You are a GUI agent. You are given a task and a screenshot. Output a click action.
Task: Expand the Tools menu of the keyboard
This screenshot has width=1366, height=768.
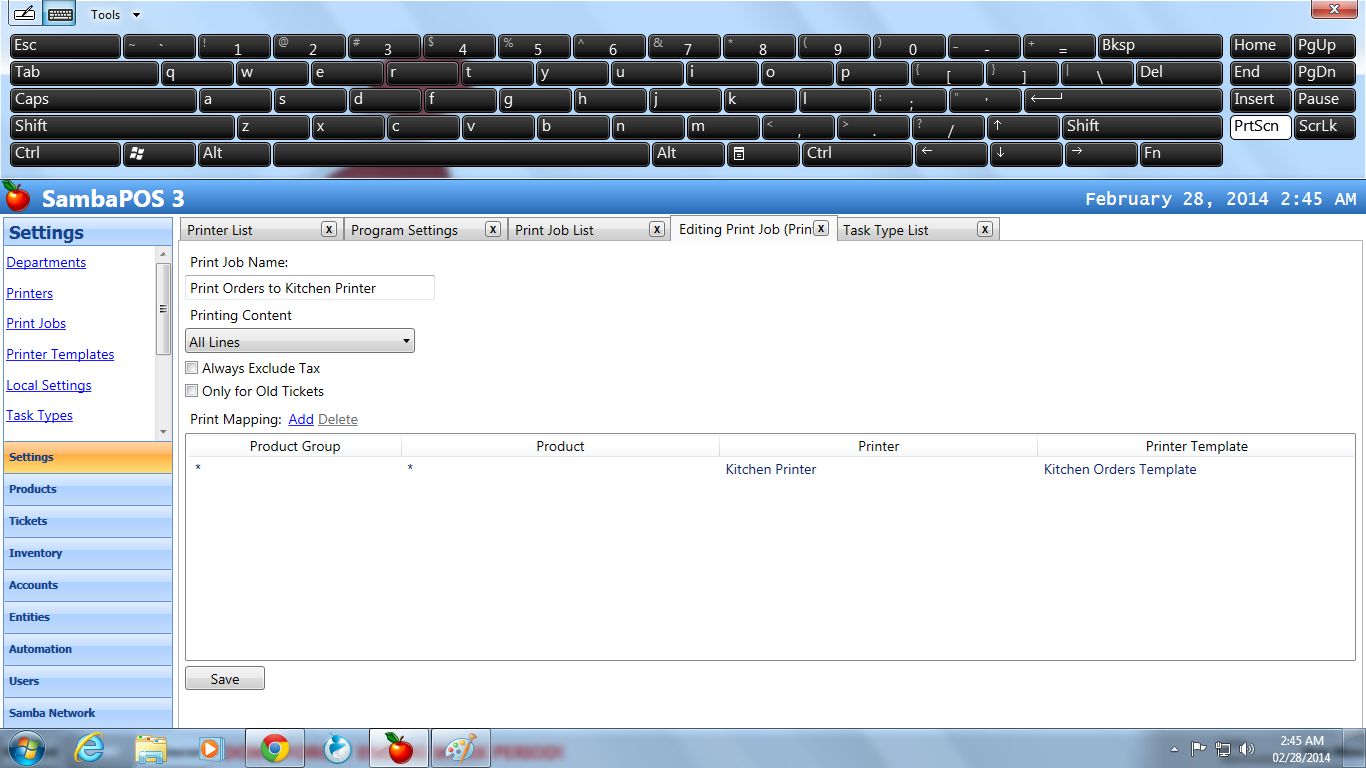pyautogui.click(x=115, y=15)
